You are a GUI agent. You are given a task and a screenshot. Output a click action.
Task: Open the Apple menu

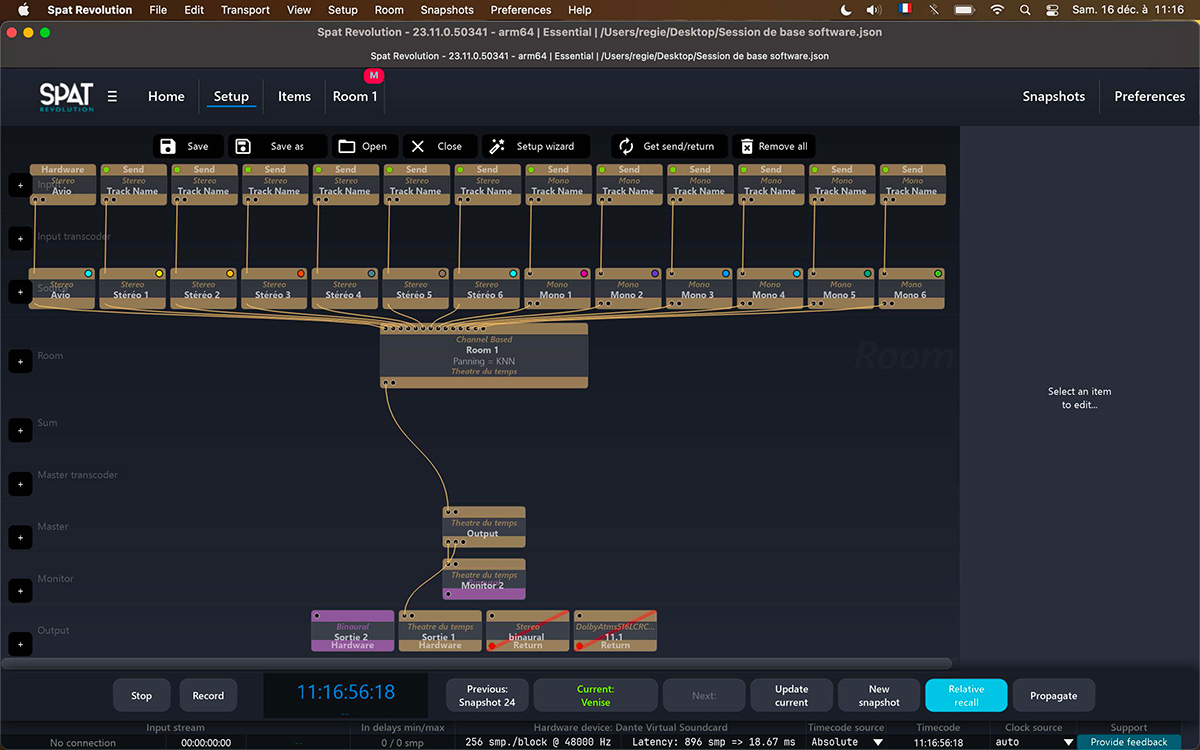coord(24,10)
